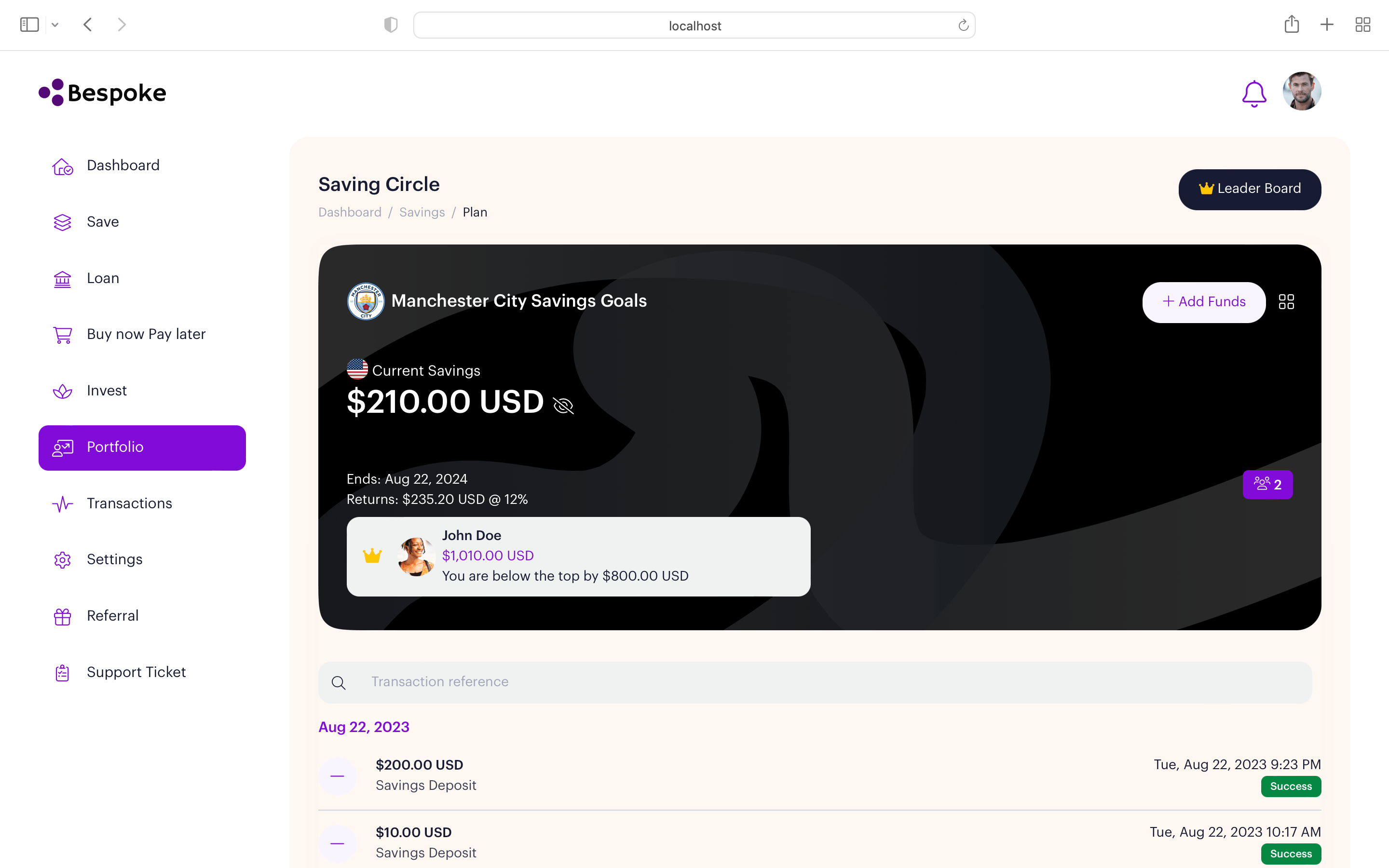Open the Settings gear icon
The height and width of the screenshot is (868, 1389).
pyautogui.click(x=63, y=560)
